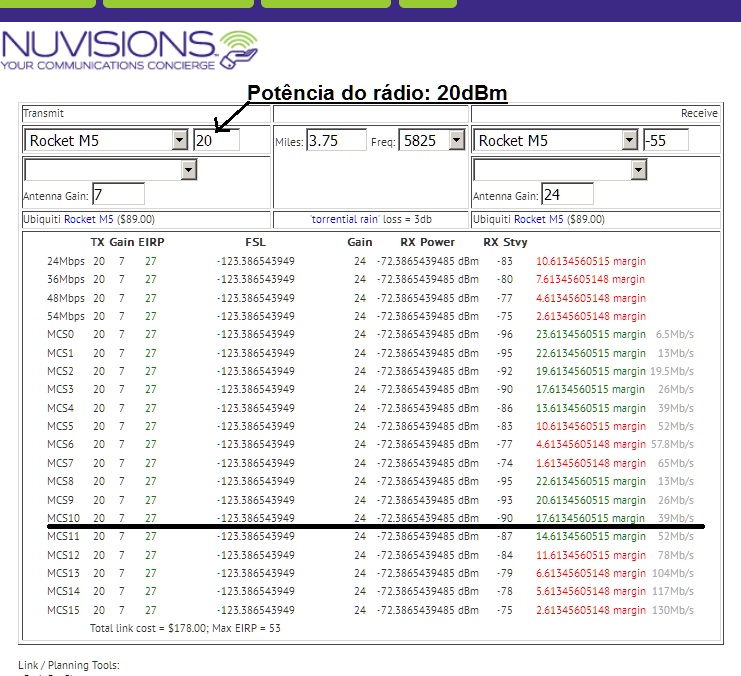Click the MCS2 row label
The width and height of the screenshot is (741, 676).
click(60, 371)
